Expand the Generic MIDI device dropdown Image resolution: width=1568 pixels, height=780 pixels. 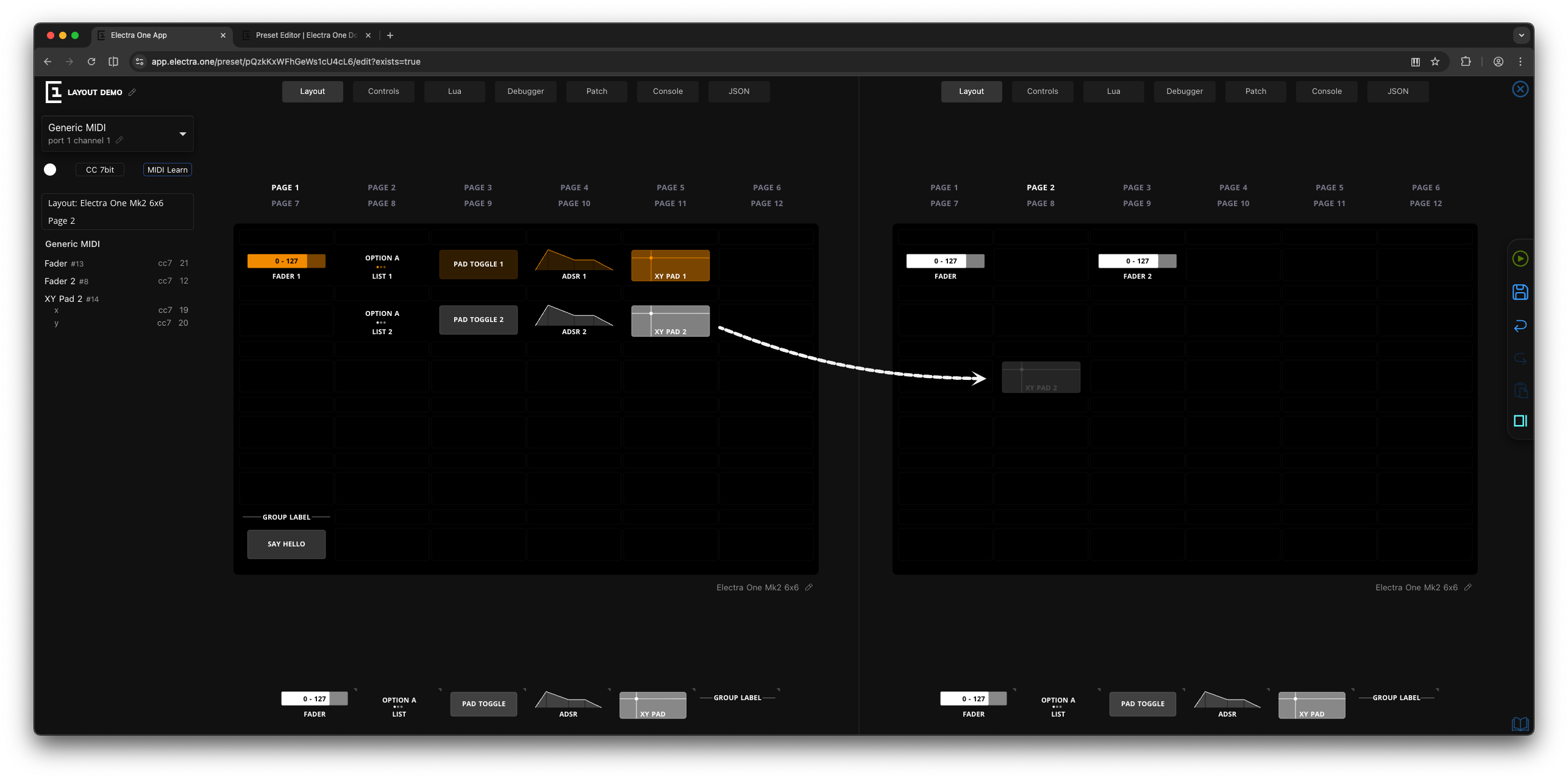182,134
